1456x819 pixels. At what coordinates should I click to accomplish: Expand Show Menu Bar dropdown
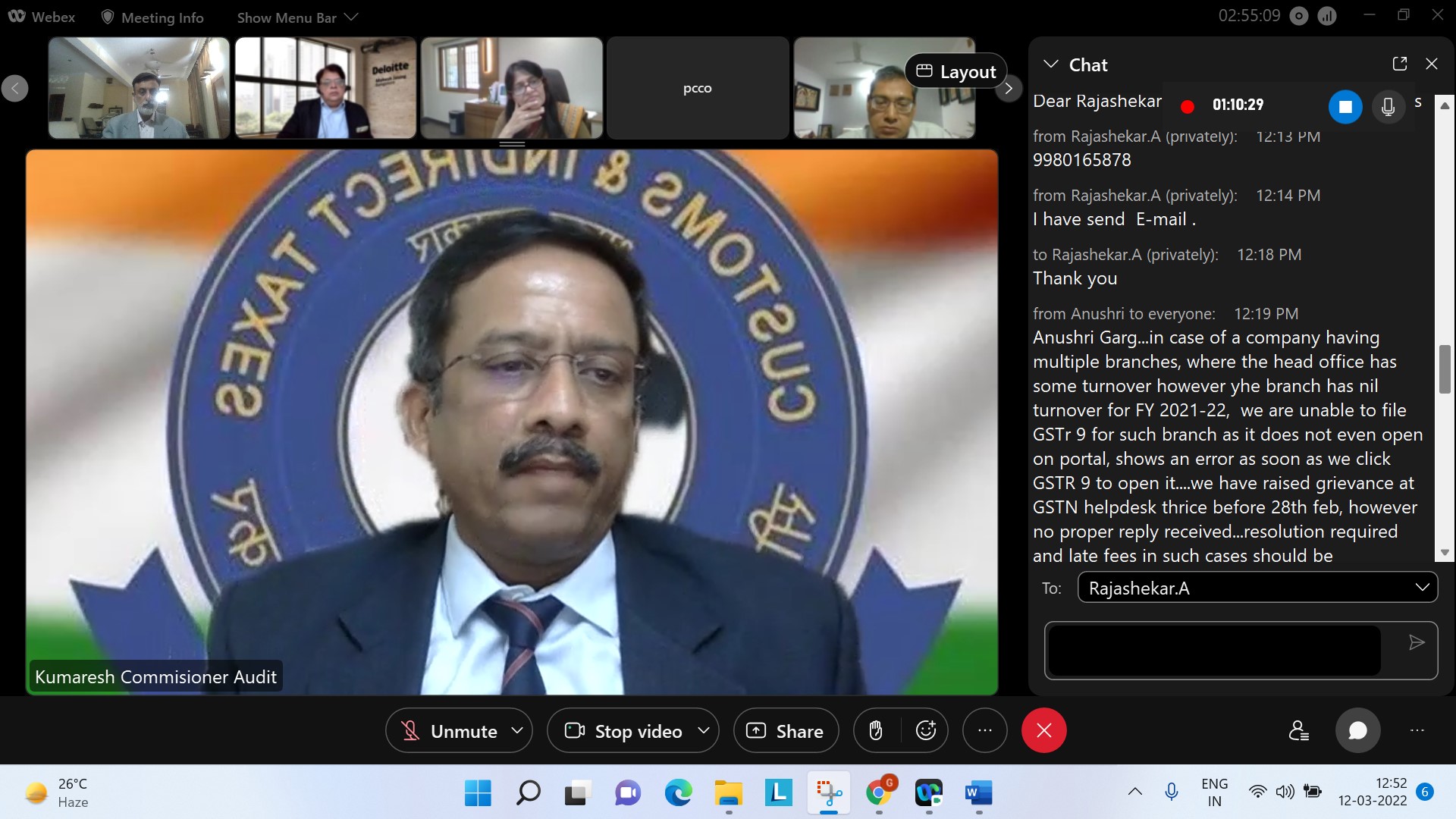[x=297, y=17]
